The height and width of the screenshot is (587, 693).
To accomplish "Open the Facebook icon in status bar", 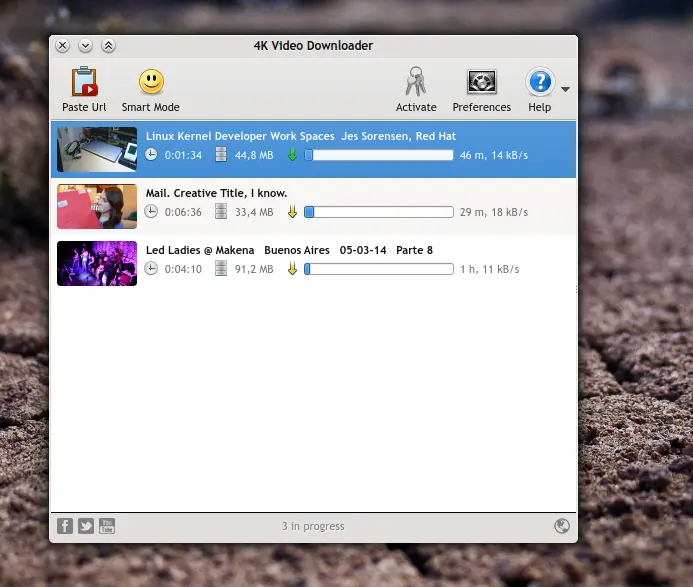I will tap(65, 526).
